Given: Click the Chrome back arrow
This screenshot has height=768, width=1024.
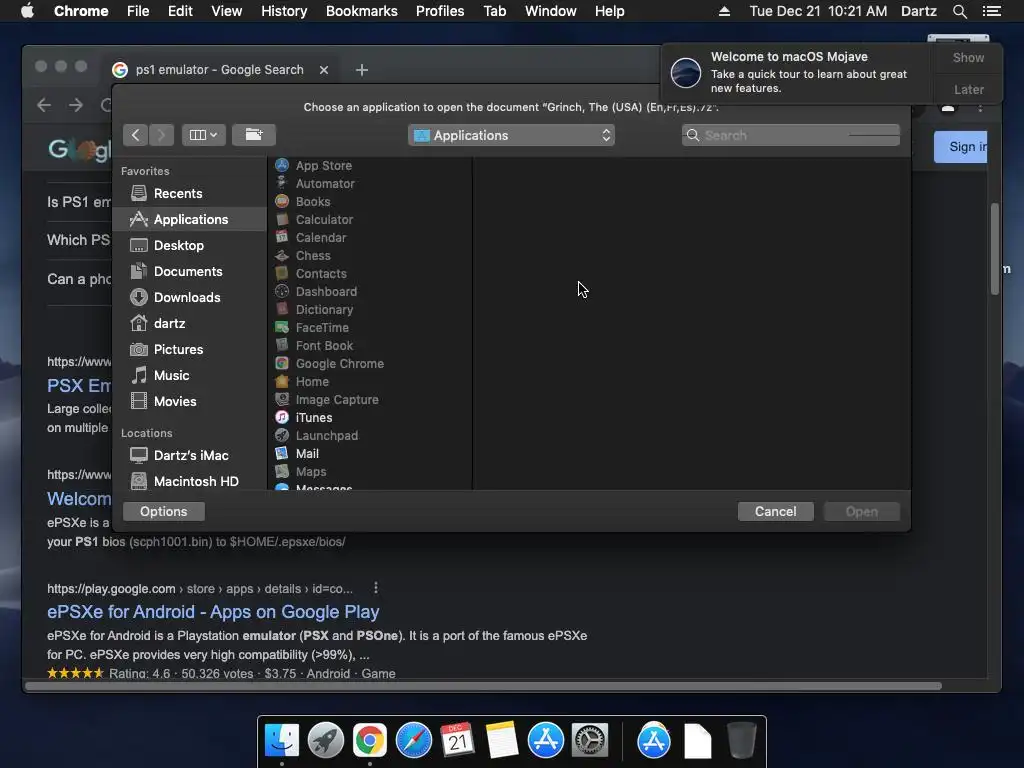Looking at the screenshot, I should [44, 104].
